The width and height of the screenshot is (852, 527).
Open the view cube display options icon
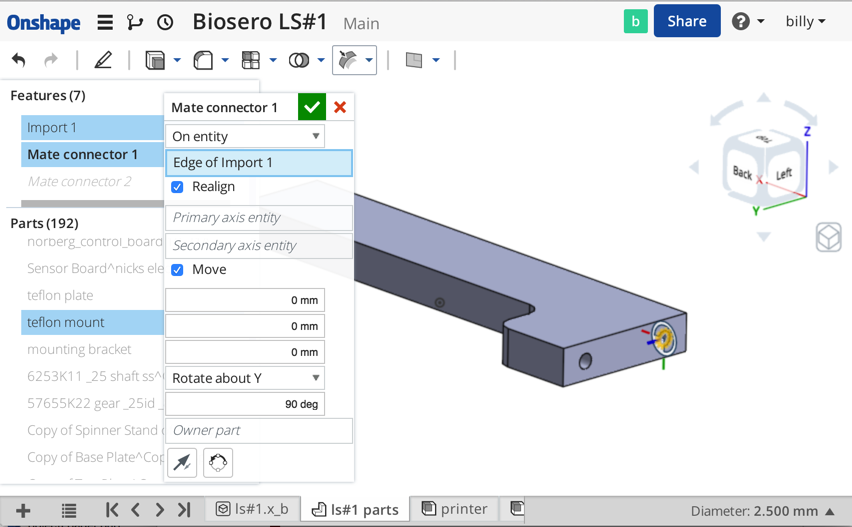coord(828,237)
